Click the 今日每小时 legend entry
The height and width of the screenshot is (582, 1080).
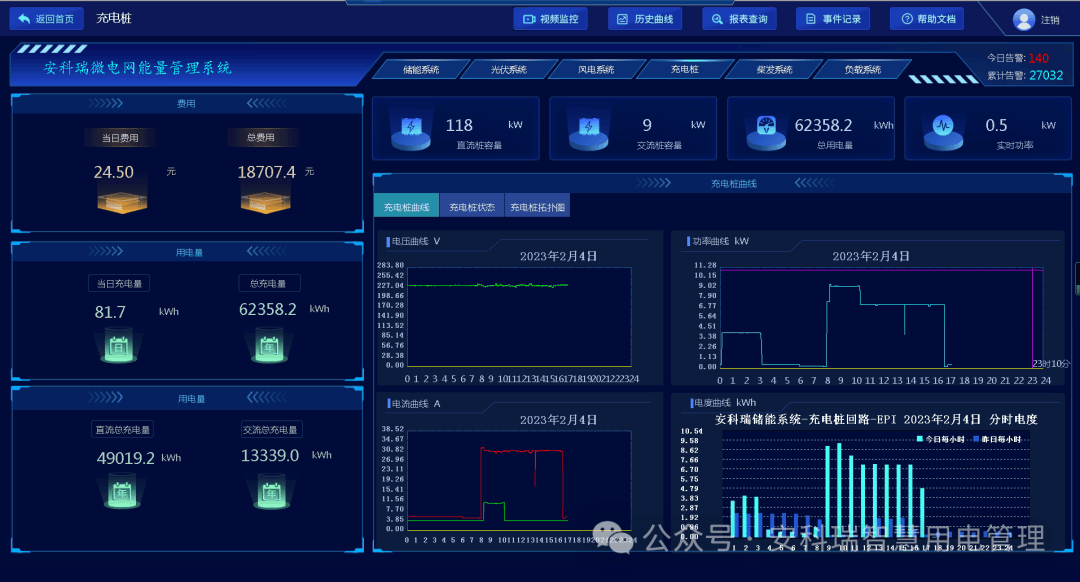[942, 439]
